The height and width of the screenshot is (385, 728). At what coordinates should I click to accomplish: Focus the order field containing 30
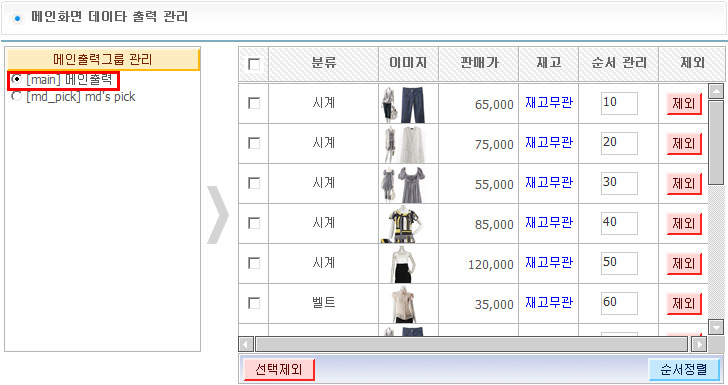pyautogui.click(x=619, y=183)
